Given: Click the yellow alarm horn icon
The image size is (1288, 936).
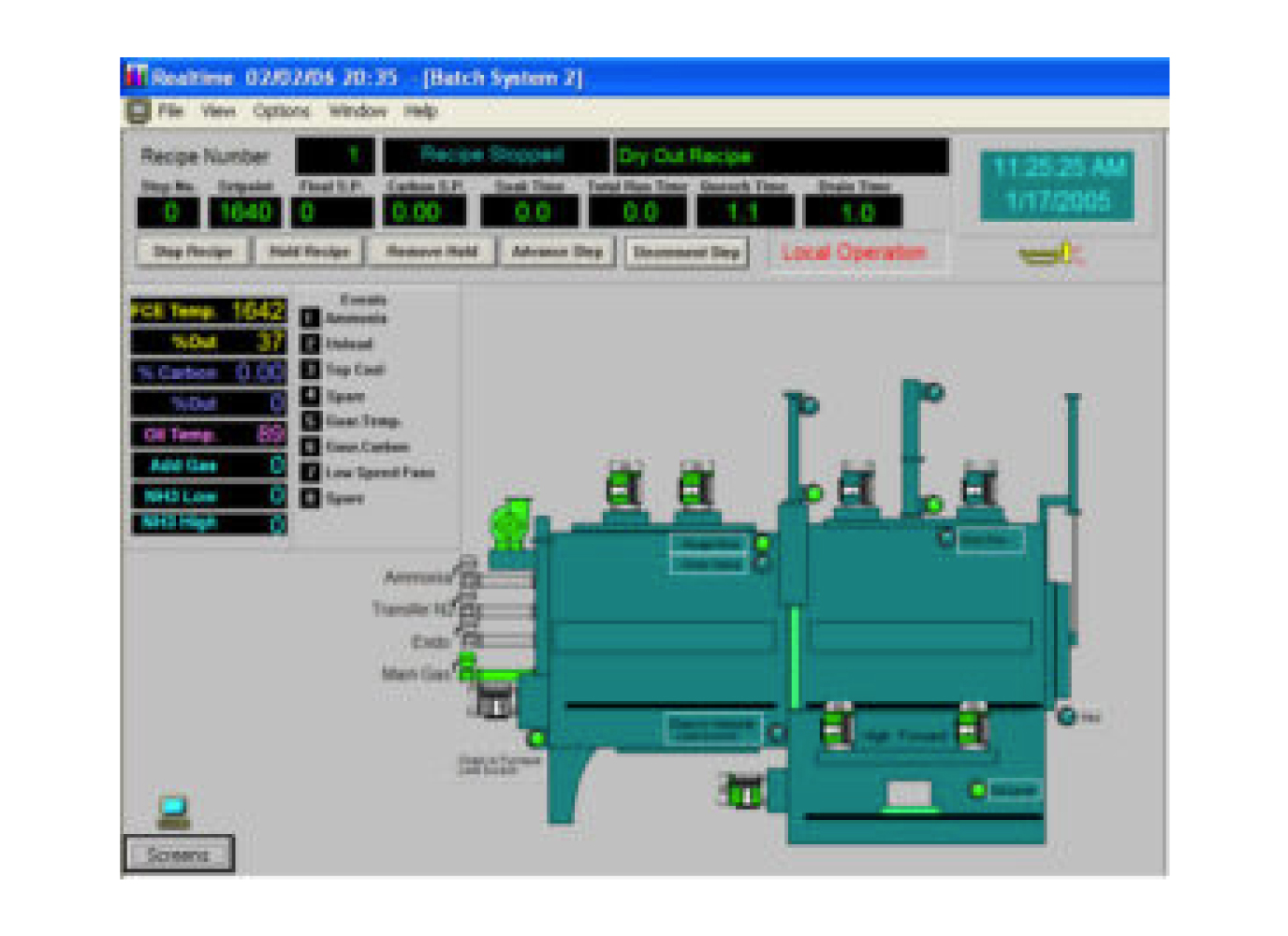Looking at the screenshot, I should tap(1050, 254).
